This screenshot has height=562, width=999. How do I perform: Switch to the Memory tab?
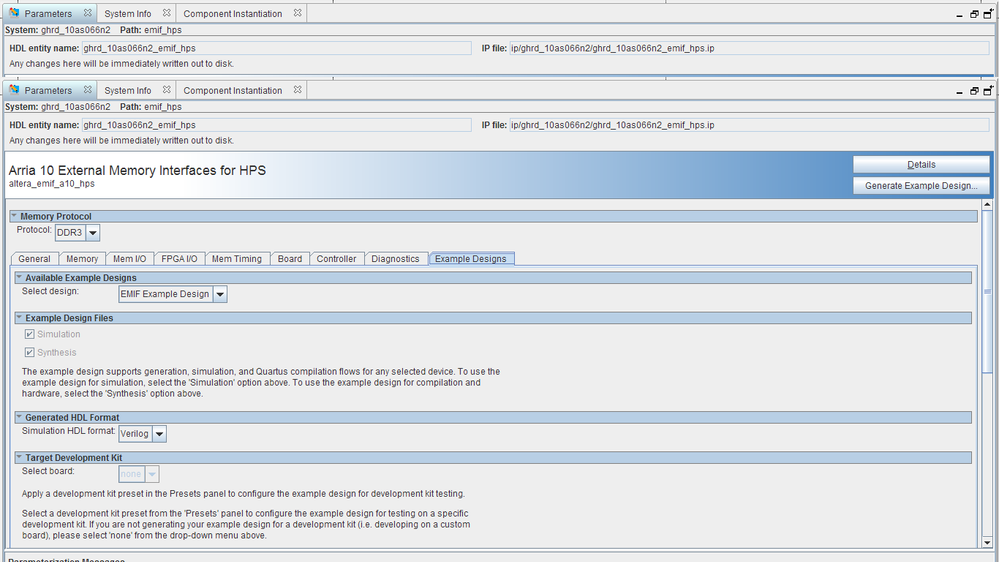coord(82,259)
